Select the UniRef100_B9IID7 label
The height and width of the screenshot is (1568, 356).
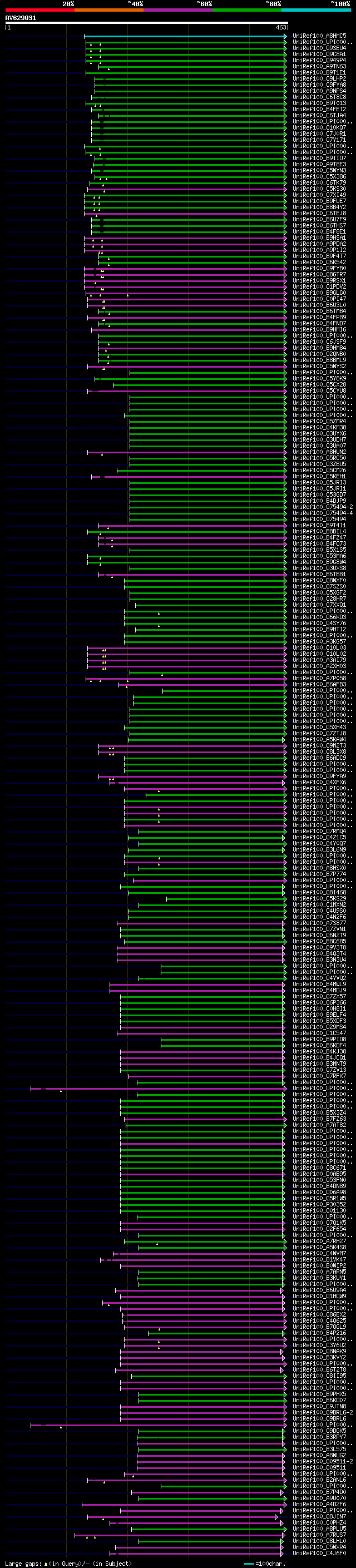pos(319,159)
